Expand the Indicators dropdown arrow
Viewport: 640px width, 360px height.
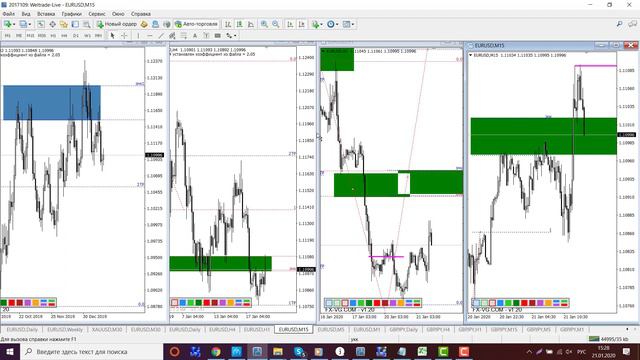(321, 24)
